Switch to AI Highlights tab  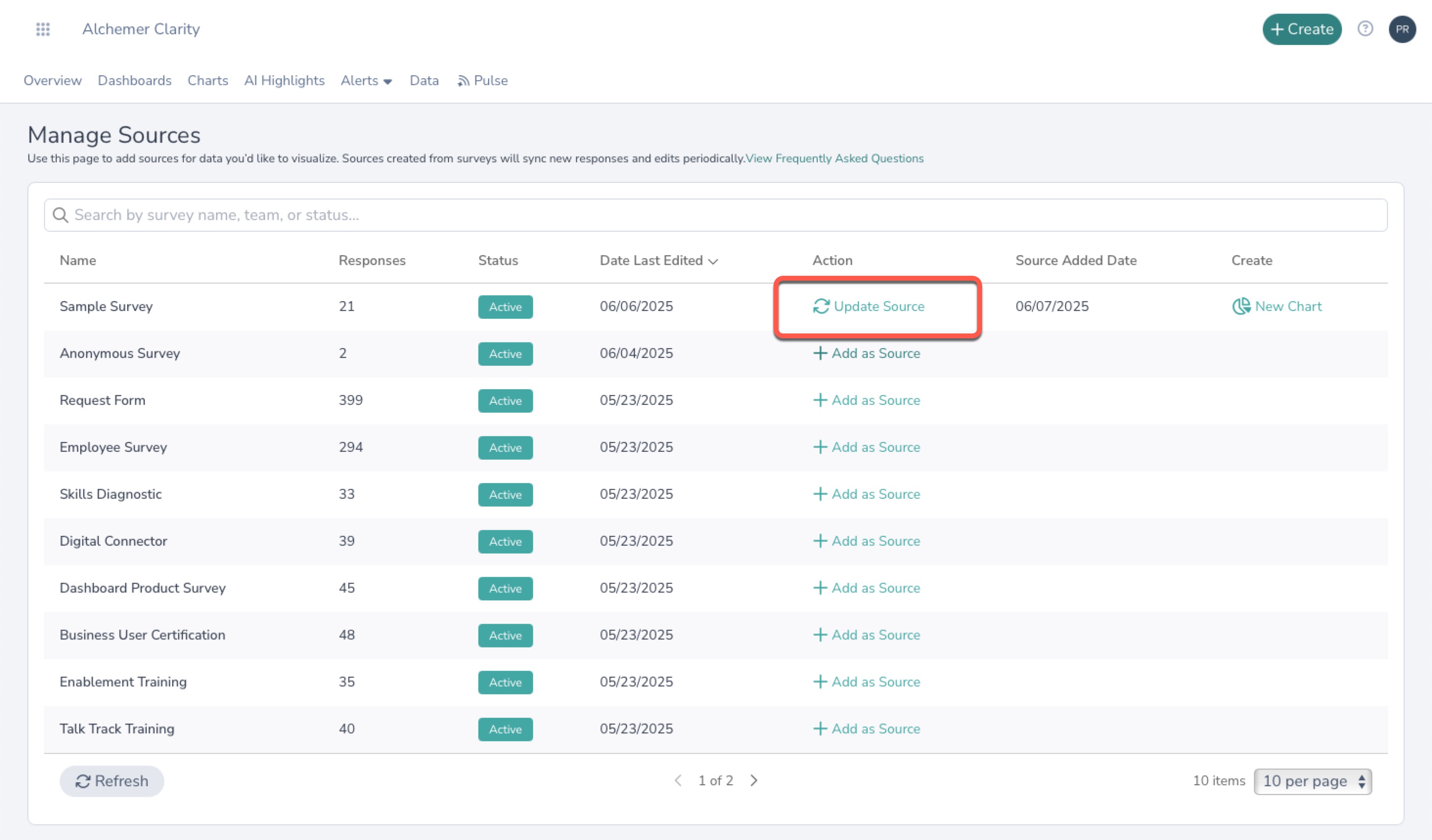pyautogui.click(x=284, y=81)
